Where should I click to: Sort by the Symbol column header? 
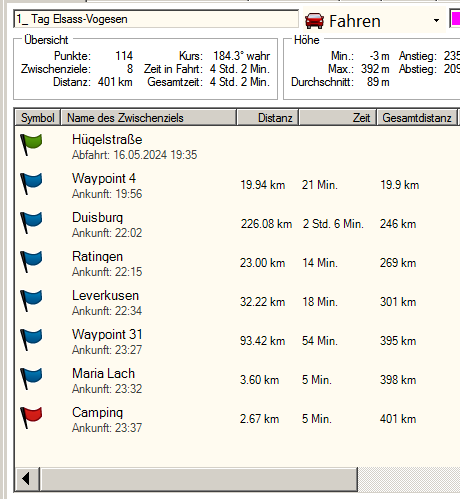[38, 118]
